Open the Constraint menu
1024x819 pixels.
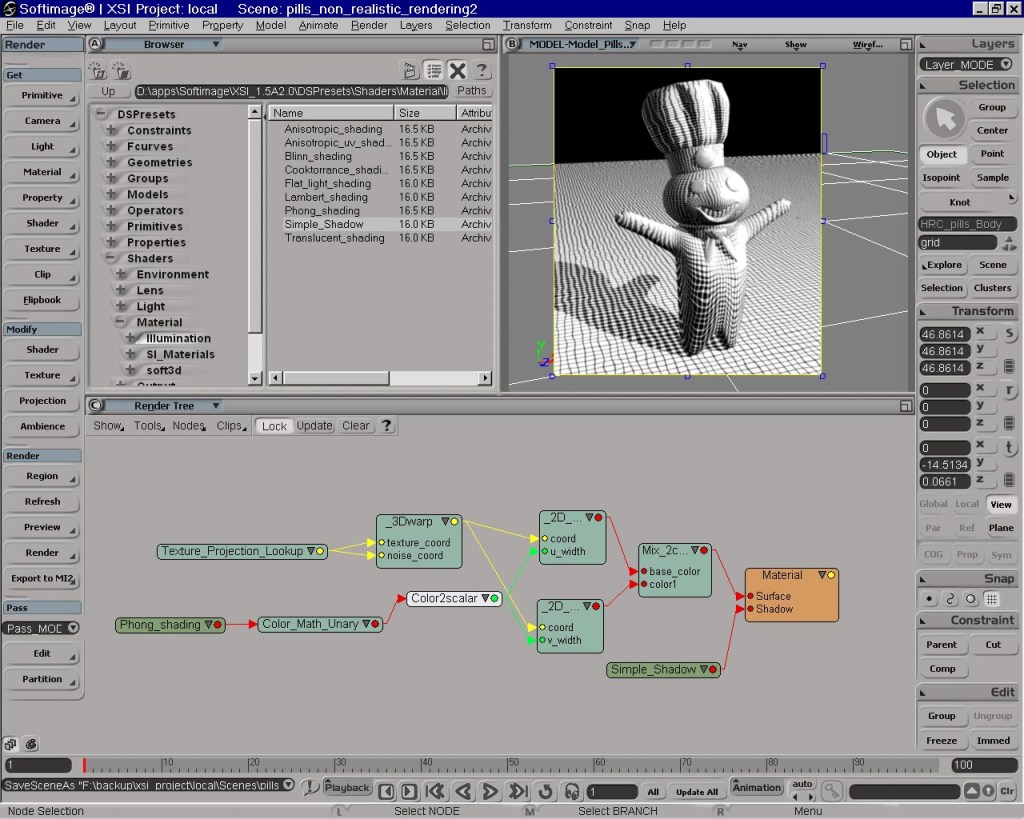[588, 25]
